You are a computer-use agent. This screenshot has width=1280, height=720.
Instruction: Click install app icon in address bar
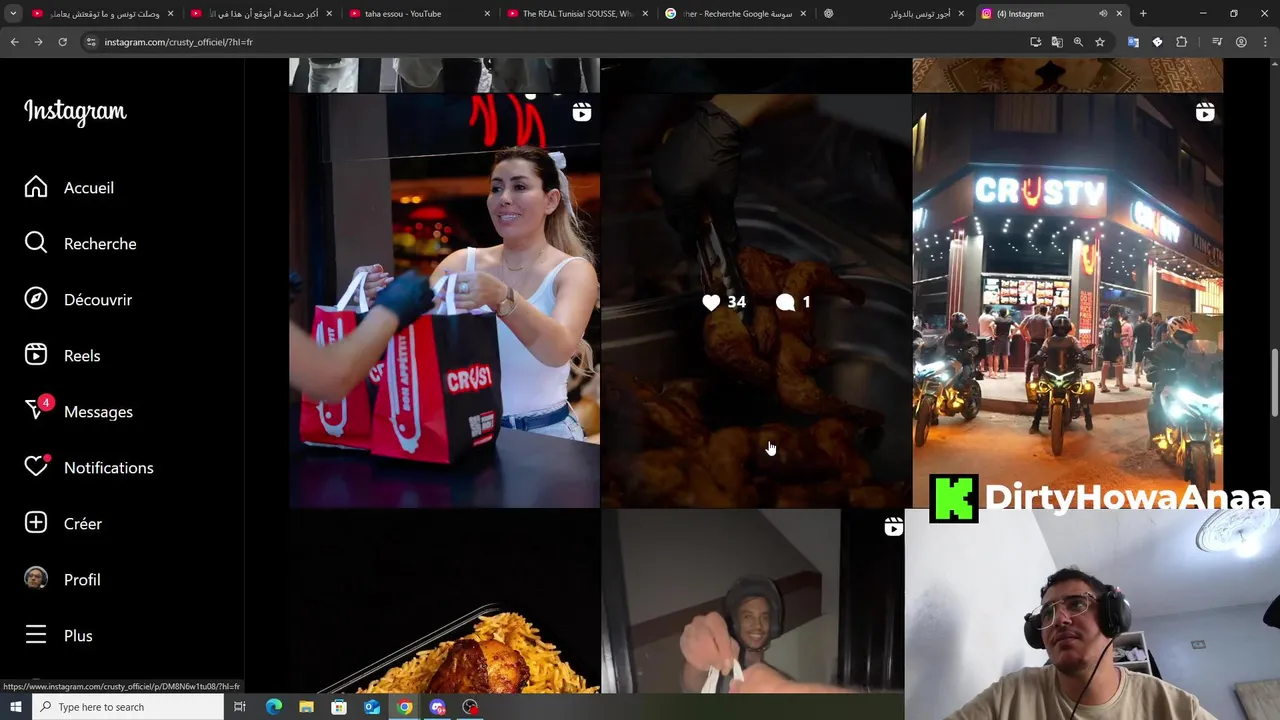[1036, 42]
